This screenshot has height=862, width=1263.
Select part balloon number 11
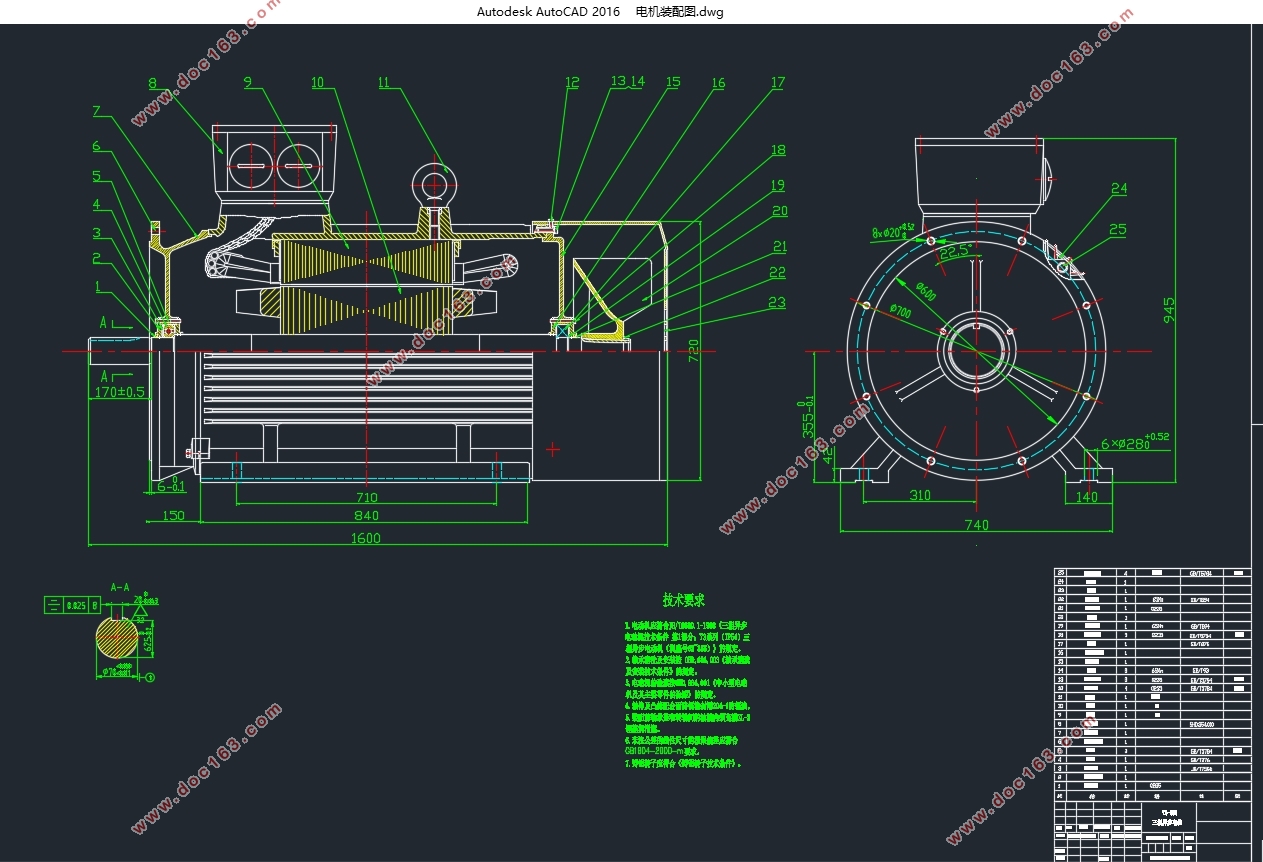385,82
